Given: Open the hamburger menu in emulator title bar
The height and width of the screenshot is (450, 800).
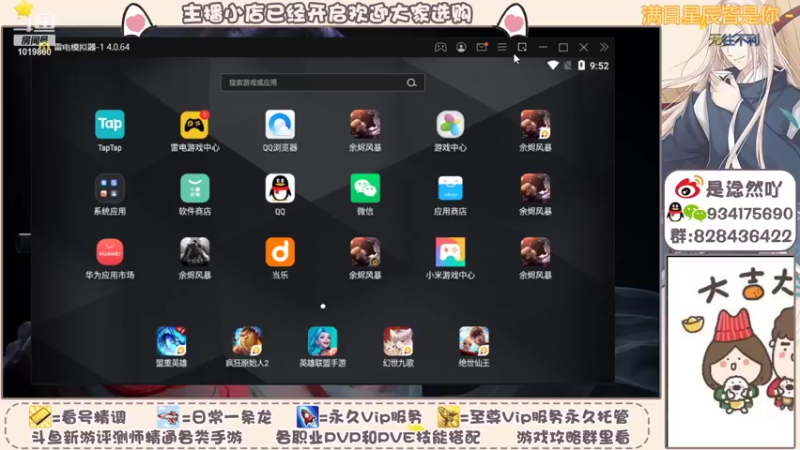Looking at the screenshot, I should point(502,47).
